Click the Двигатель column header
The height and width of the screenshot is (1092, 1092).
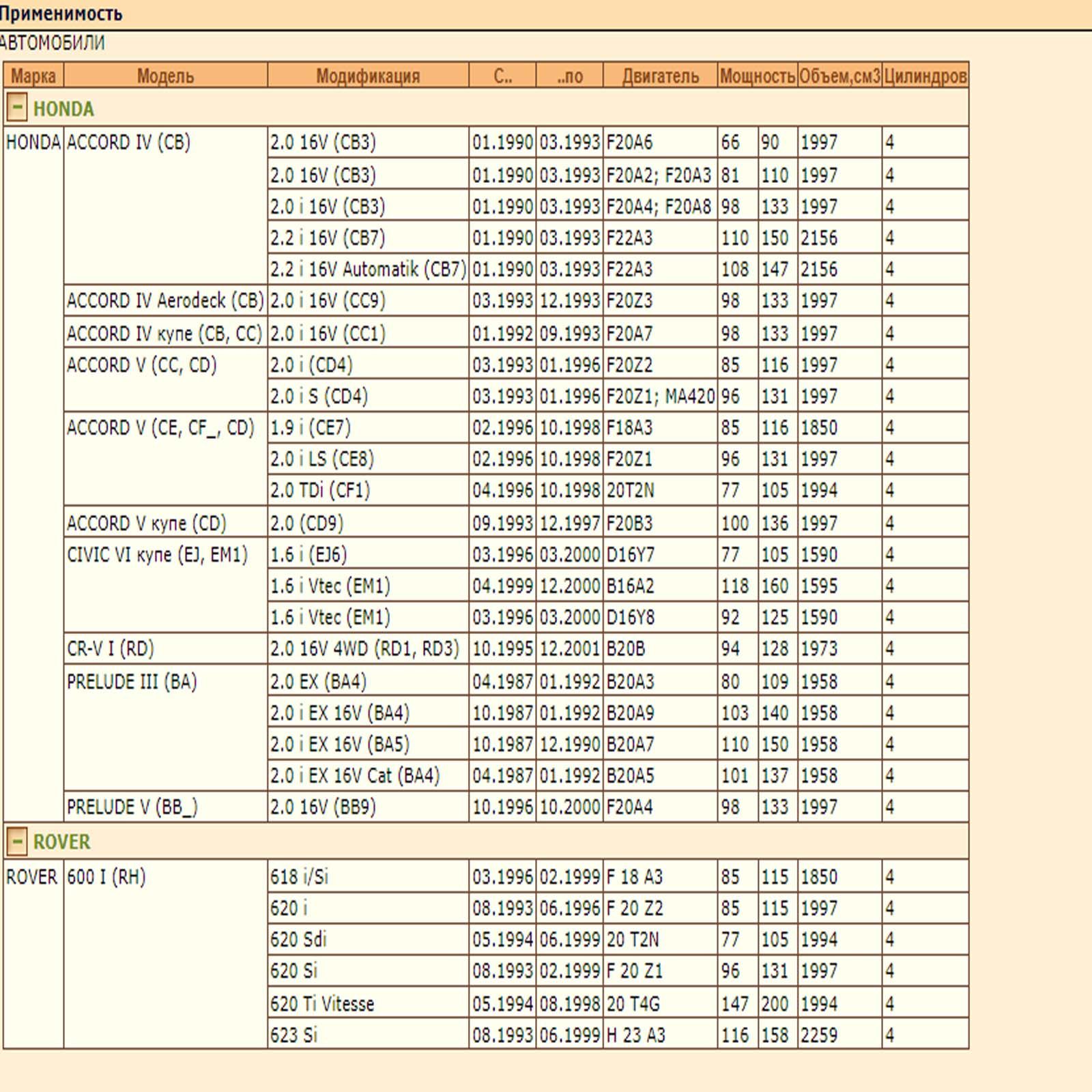660,76
